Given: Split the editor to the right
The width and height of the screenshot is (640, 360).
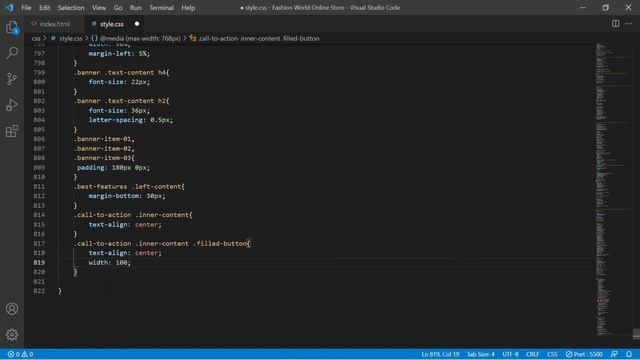Looking at the screenshot, I should pyautogui.click(x=615, y=24).
